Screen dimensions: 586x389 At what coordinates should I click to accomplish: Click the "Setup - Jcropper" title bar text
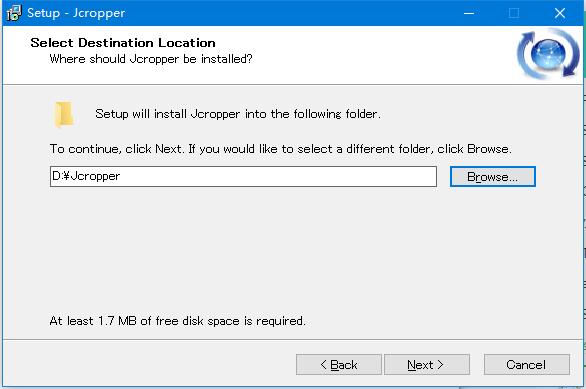tap(76, 13)
